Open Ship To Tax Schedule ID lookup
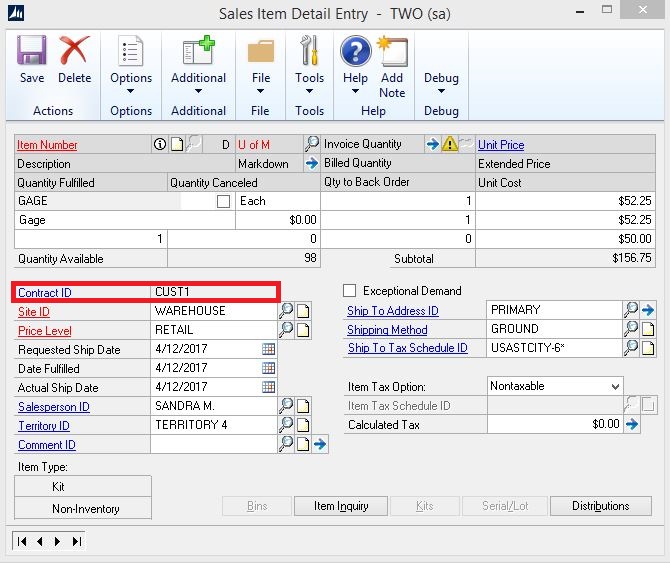 click(631, 347)
